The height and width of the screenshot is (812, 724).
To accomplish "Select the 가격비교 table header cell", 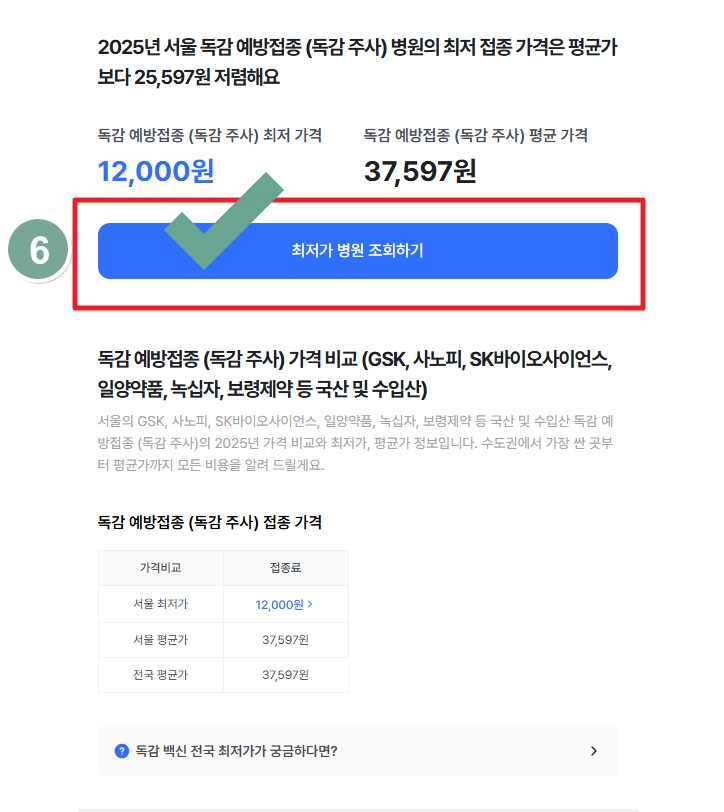I will tap(160, 567).
